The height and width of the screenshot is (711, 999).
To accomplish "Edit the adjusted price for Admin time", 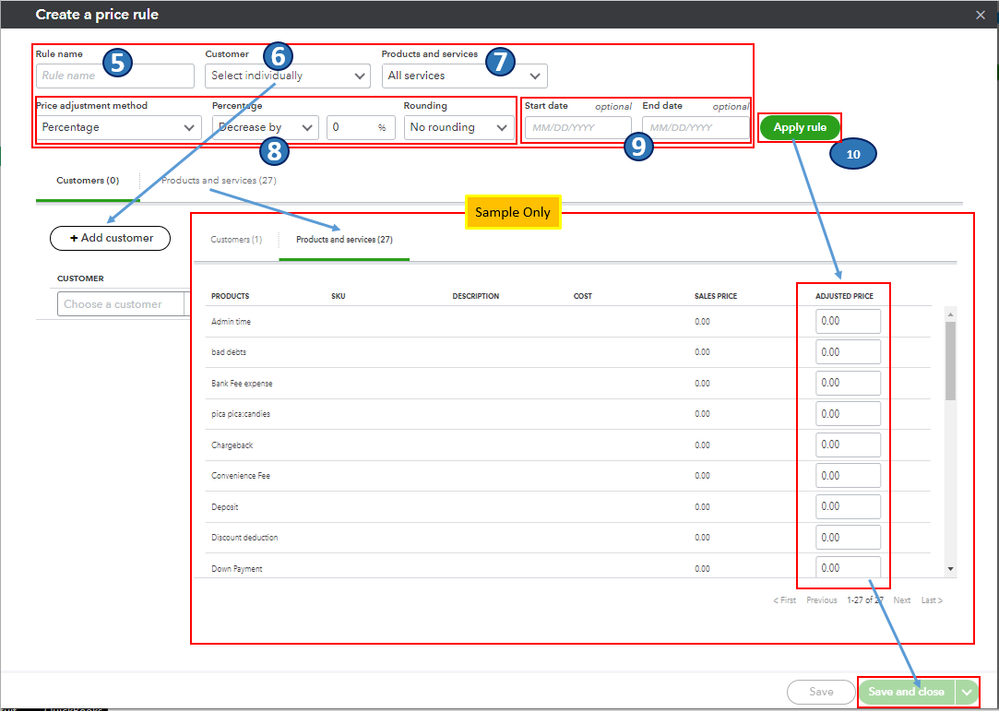I will (848, 321).
